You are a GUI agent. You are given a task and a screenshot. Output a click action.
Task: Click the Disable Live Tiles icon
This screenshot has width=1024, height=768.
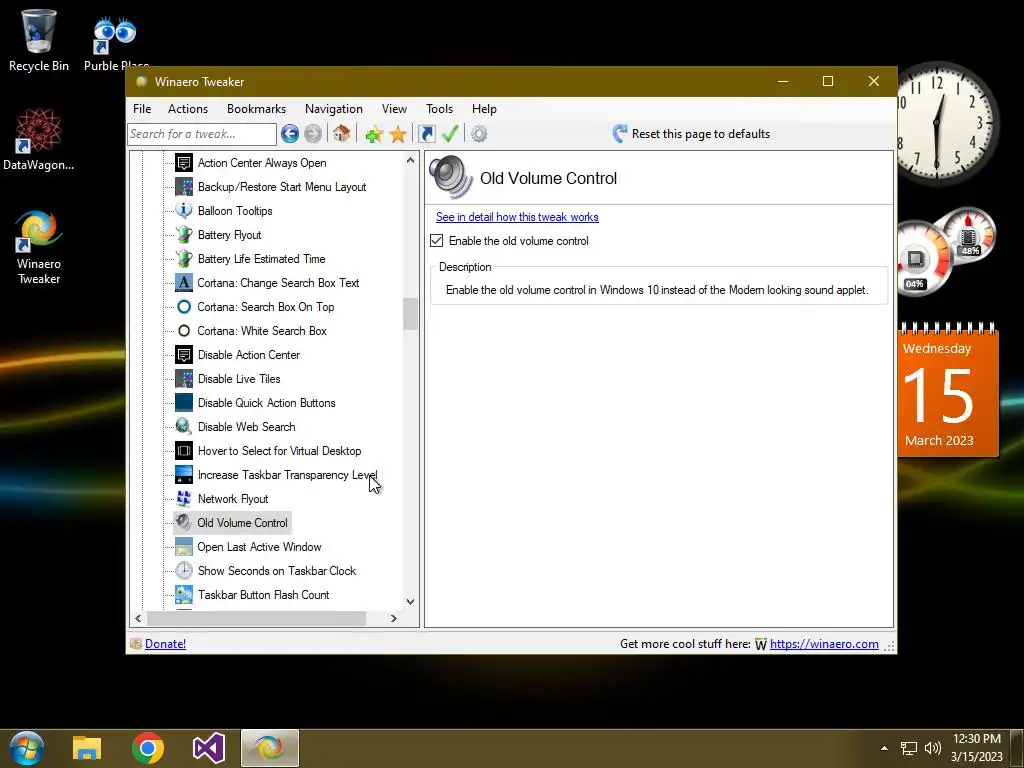point(184,379)
